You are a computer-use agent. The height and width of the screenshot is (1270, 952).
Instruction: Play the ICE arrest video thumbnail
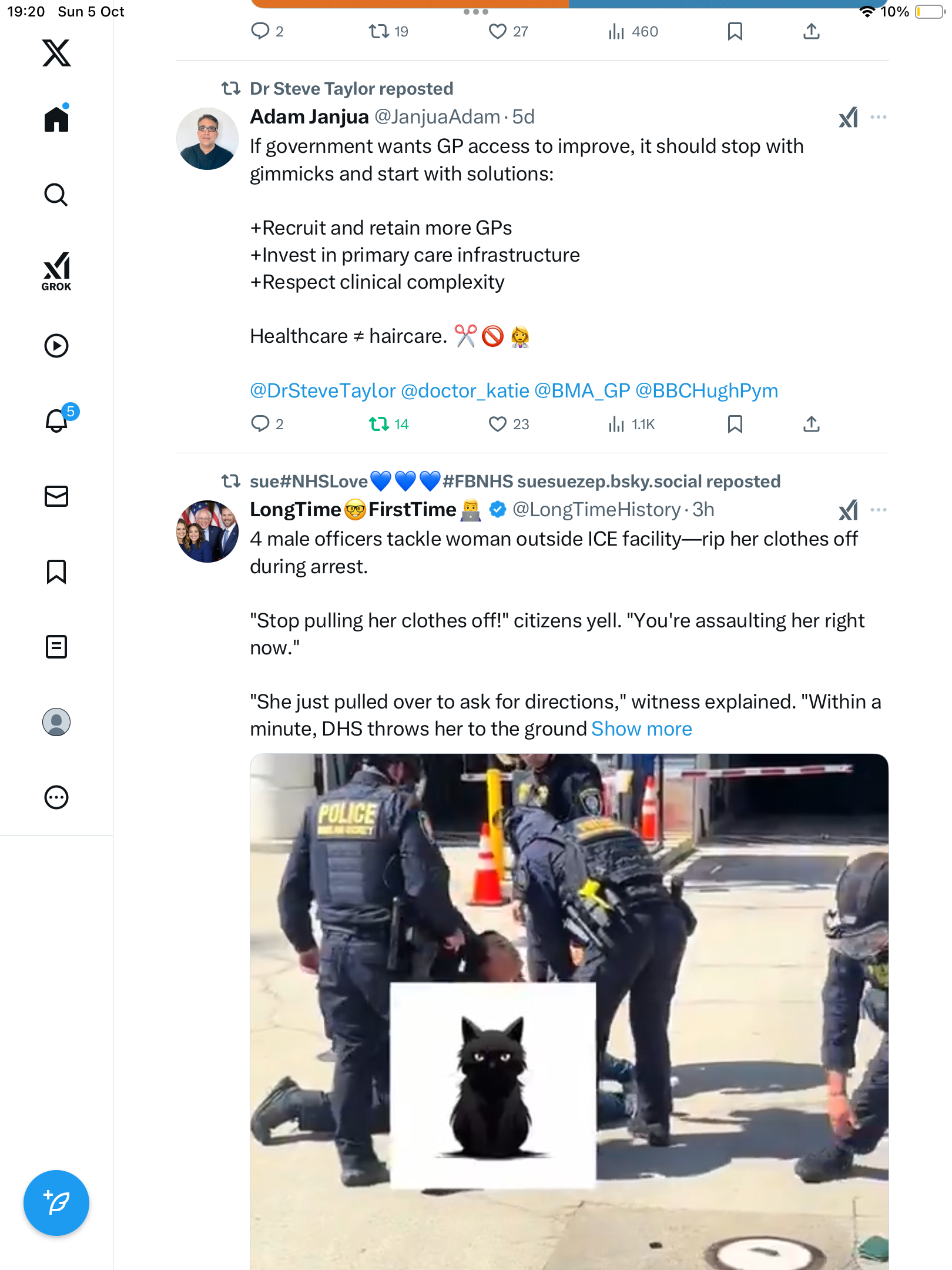pos(569,1011)
